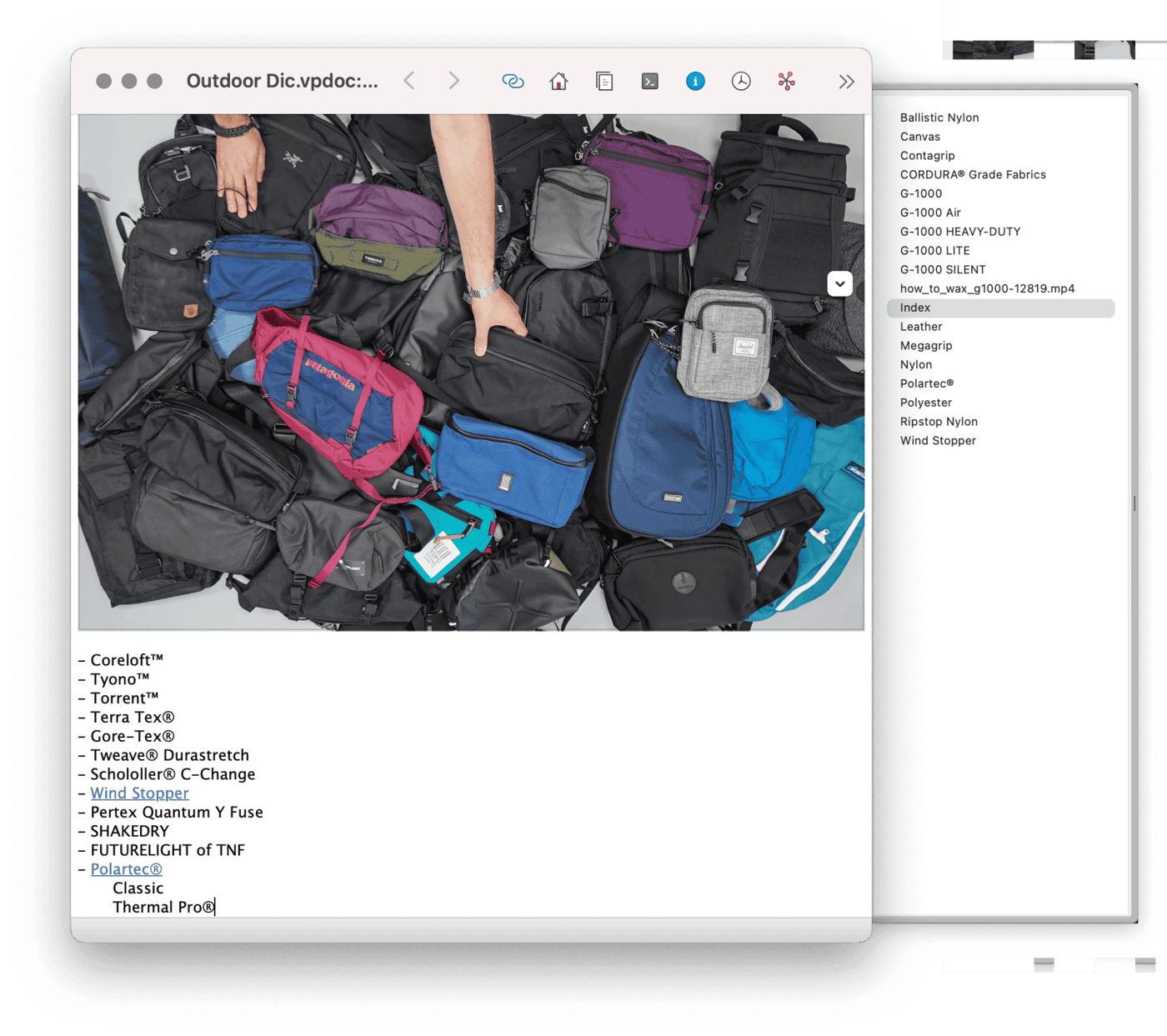
Task: Open the G-1000 SILENT page
Action: [943, 270]
